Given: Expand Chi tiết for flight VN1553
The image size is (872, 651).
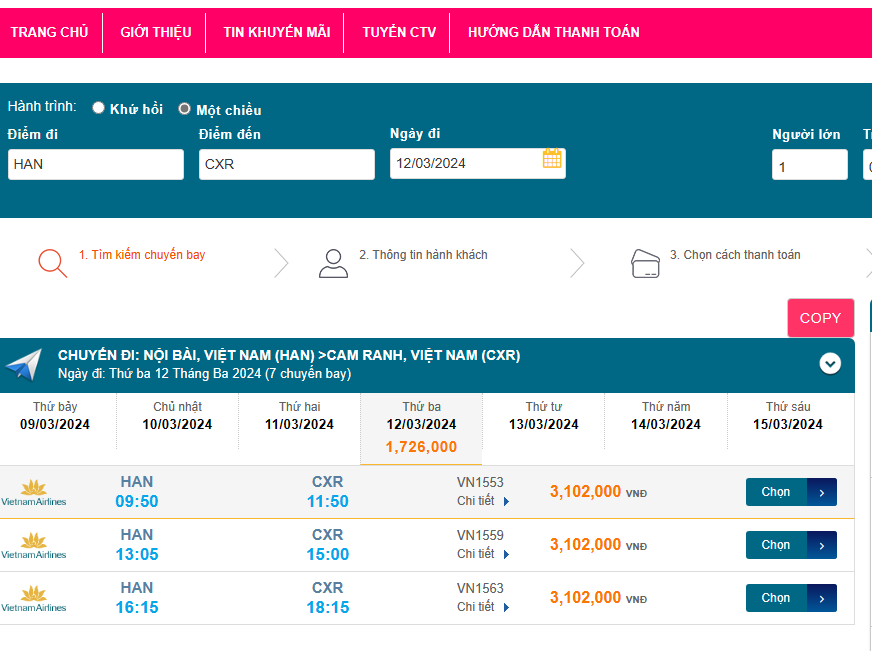Looking at the screenshot, I should [x=483, y=501].
